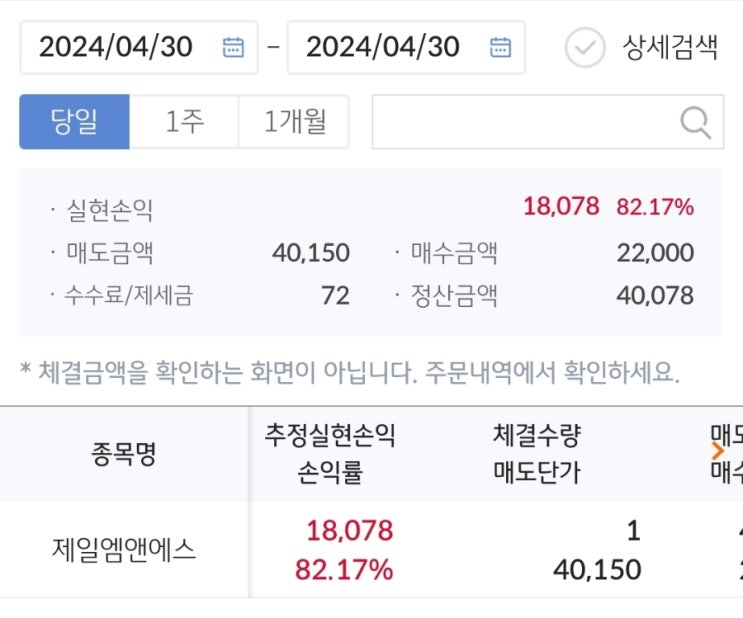Click the 체결수량 매도단가 column header
Image resolution: width=743 pixels, height=618 pixels.
coord(537,454)
